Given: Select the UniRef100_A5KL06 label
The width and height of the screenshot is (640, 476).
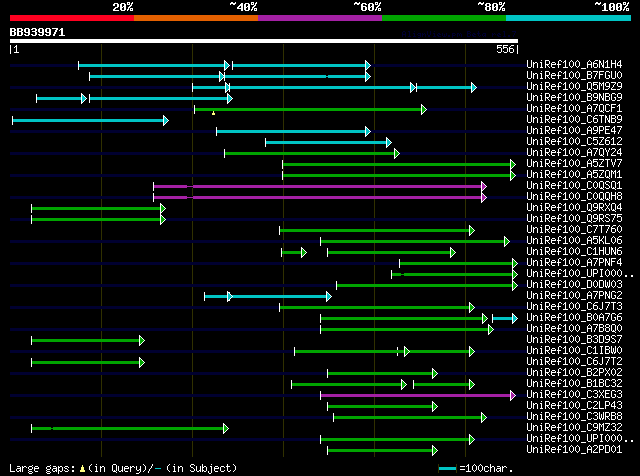Looking at the screenshot, I should (x=574, y=240).
